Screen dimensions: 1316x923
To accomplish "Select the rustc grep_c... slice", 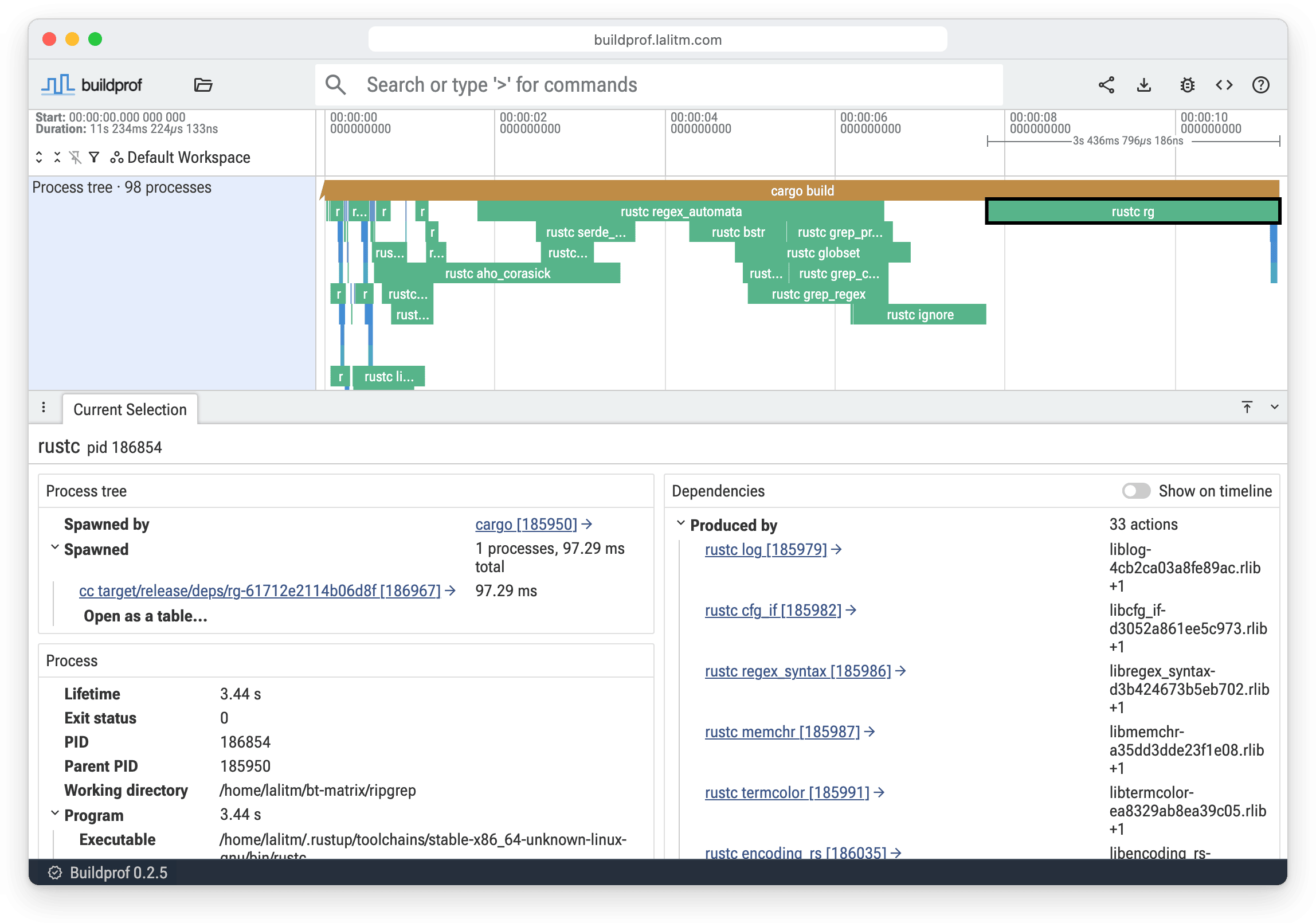I will (x=839, y=273).
